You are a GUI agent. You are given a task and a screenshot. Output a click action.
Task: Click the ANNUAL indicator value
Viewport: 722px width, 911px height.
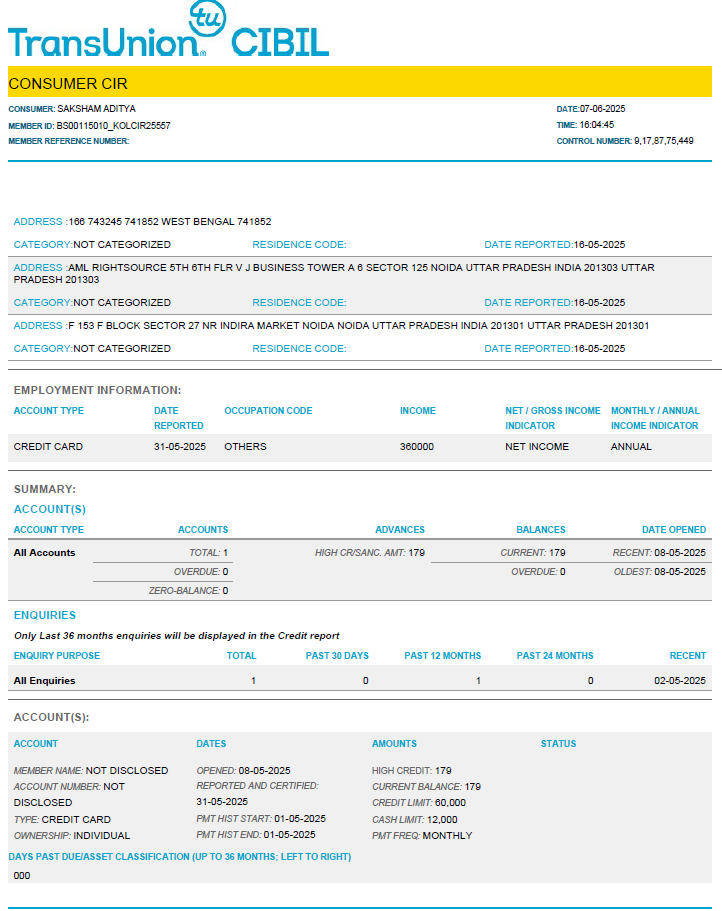tap(631, 446)
